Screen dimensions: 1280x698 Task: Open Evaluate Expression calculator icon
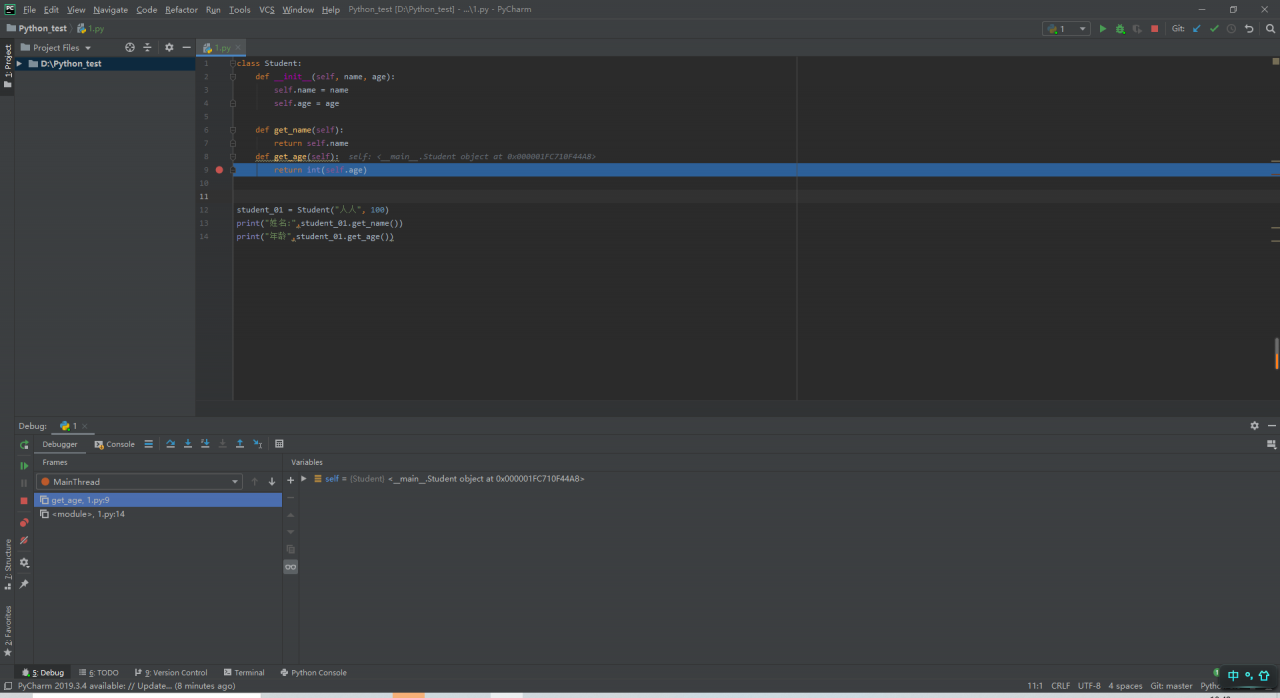pos(279,444)
